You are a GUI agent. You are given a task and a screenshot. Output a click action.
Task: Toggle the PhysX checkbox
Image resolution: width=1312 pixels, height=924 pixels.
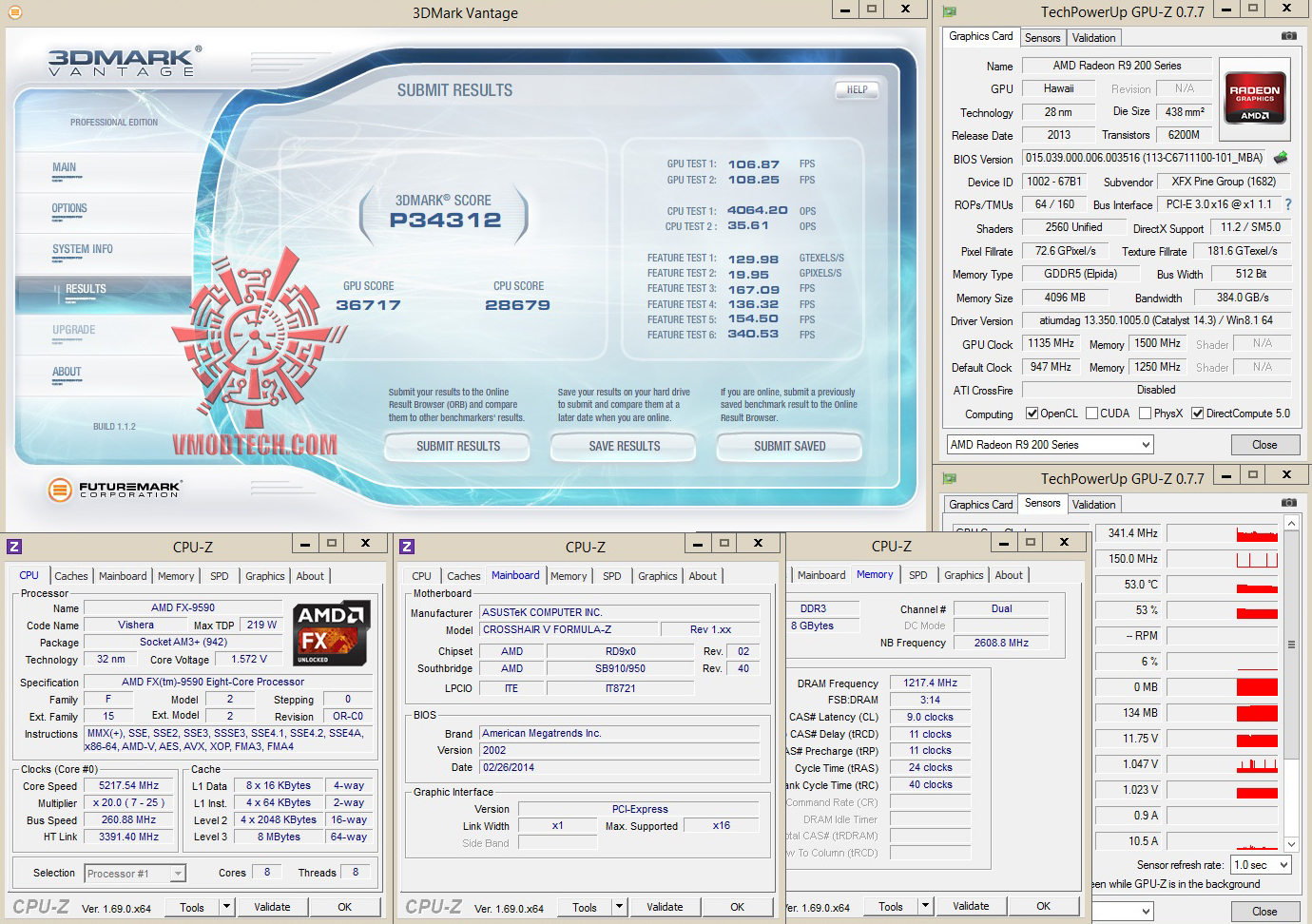pos(1146,414)
